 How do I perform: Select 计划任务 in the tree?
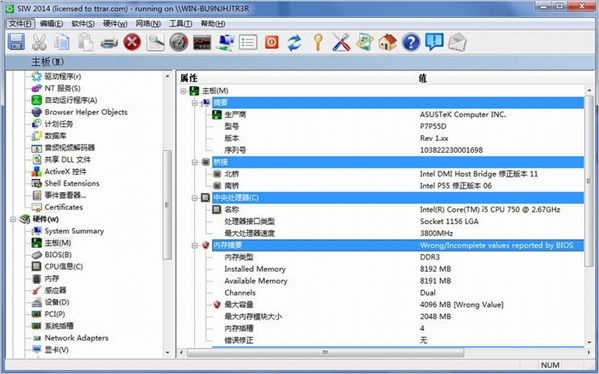tap(58, 124)
